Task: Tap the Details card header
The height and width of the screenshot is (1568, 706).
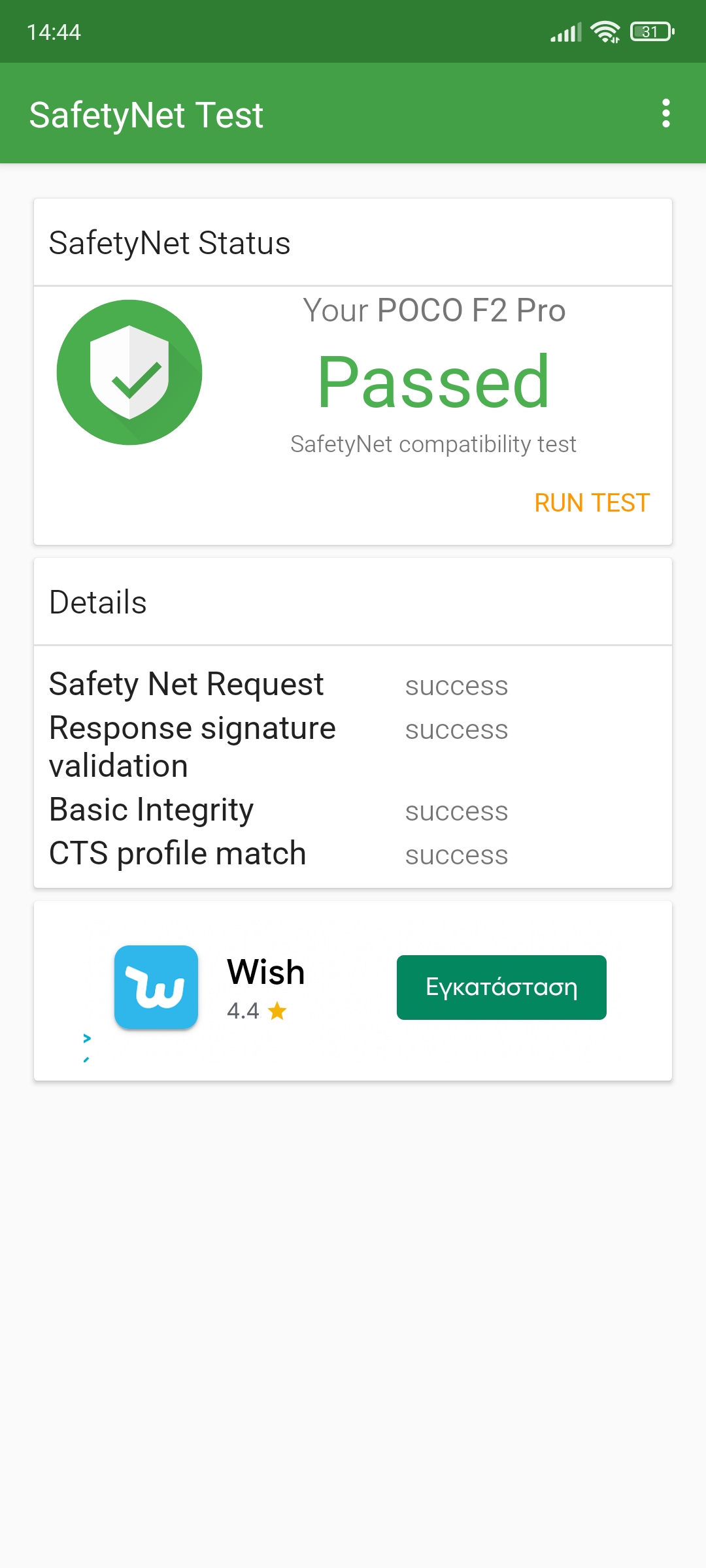Action: (98, 602)
